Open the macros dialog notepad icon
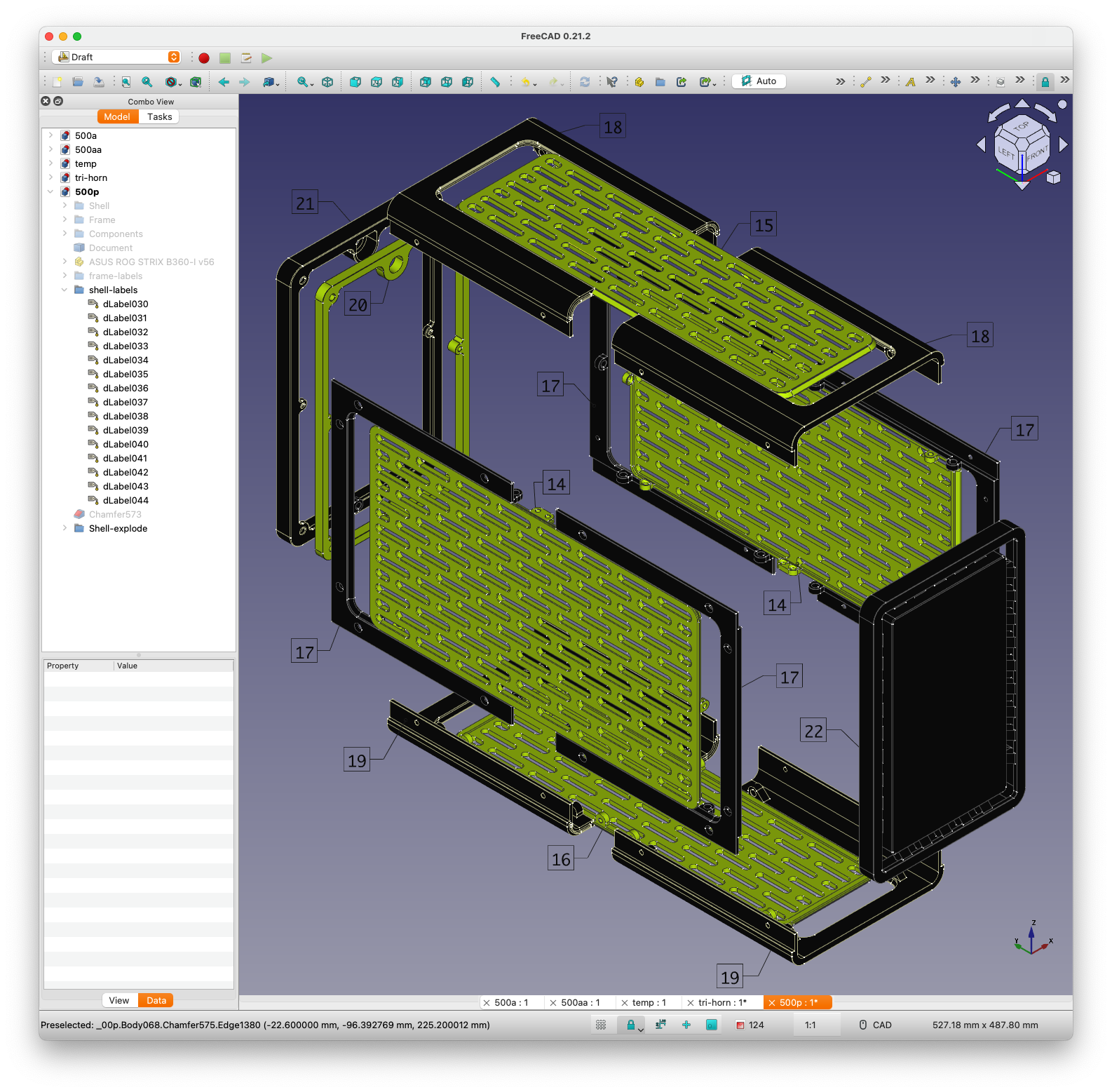The width and height of the screenshot is (1112, 1092). tap(246, 58)
